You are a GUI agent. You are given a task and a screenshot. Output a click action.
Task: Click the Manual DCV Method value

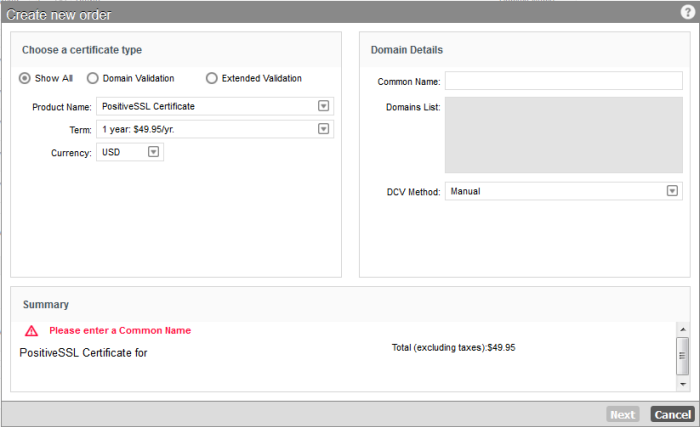point(466,191)
